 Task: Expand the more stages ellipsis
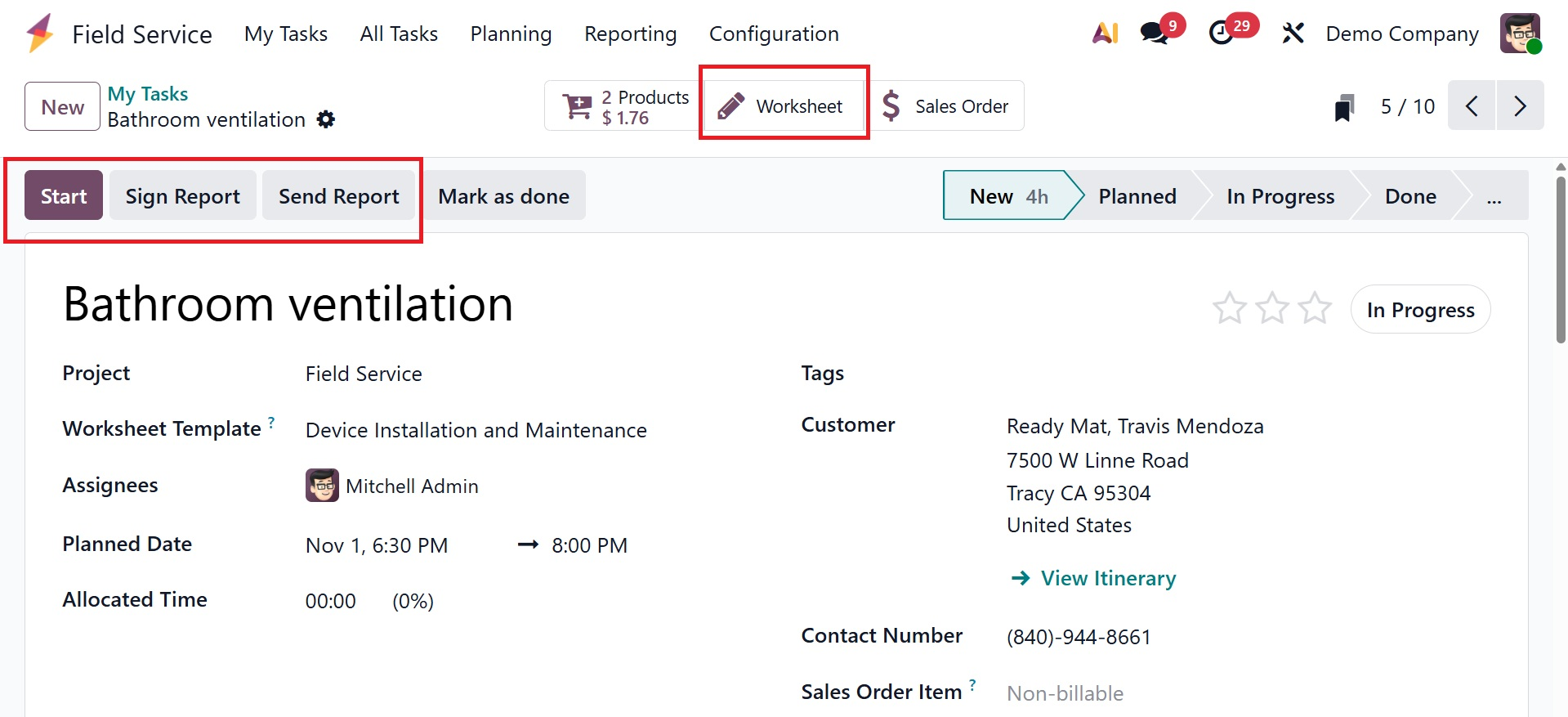click(1494, 197)
